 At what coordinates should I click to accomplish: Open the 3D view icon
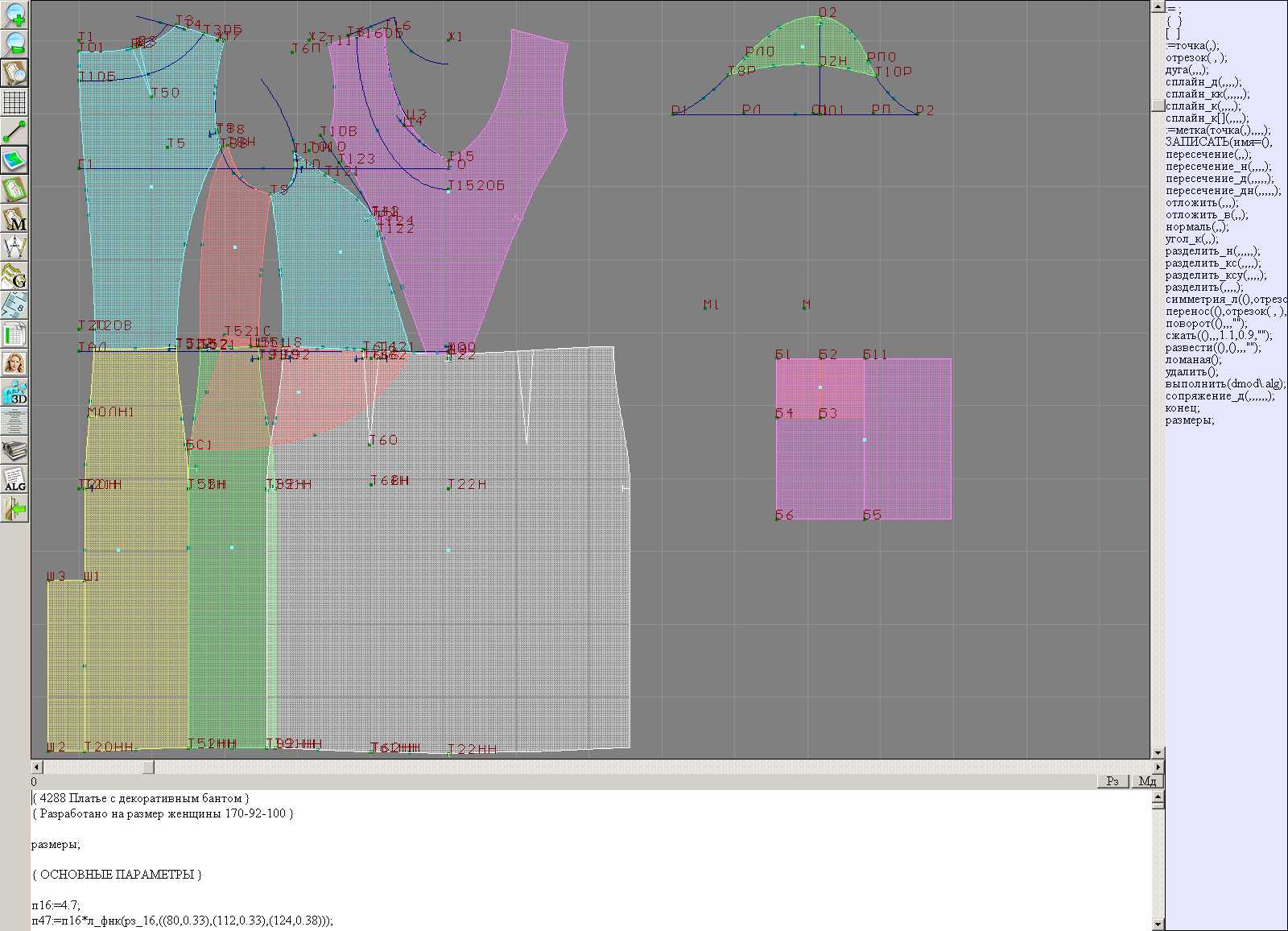14,392
